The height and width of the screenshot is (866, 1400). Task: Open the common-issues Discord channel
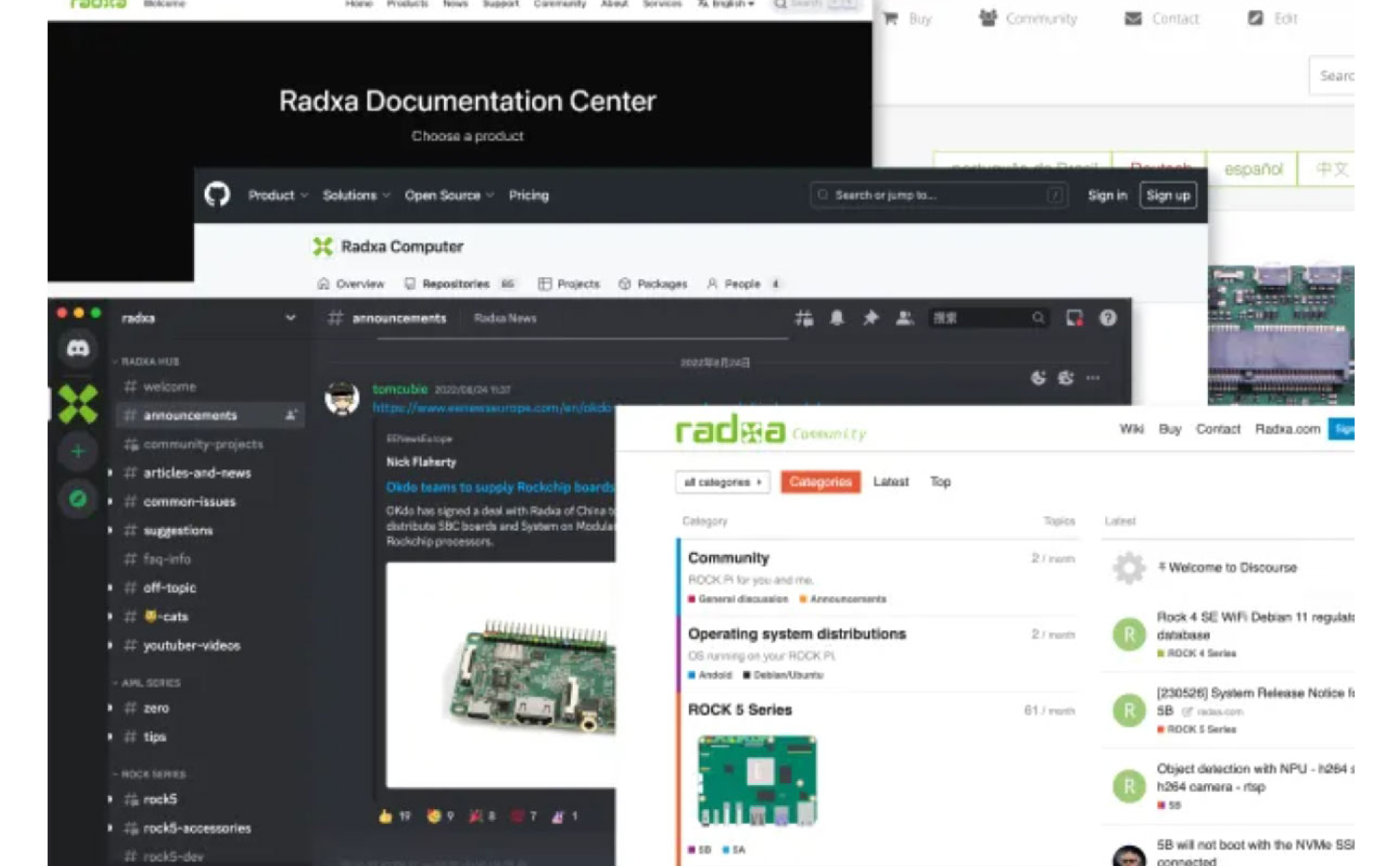click(x=189, y=502)
